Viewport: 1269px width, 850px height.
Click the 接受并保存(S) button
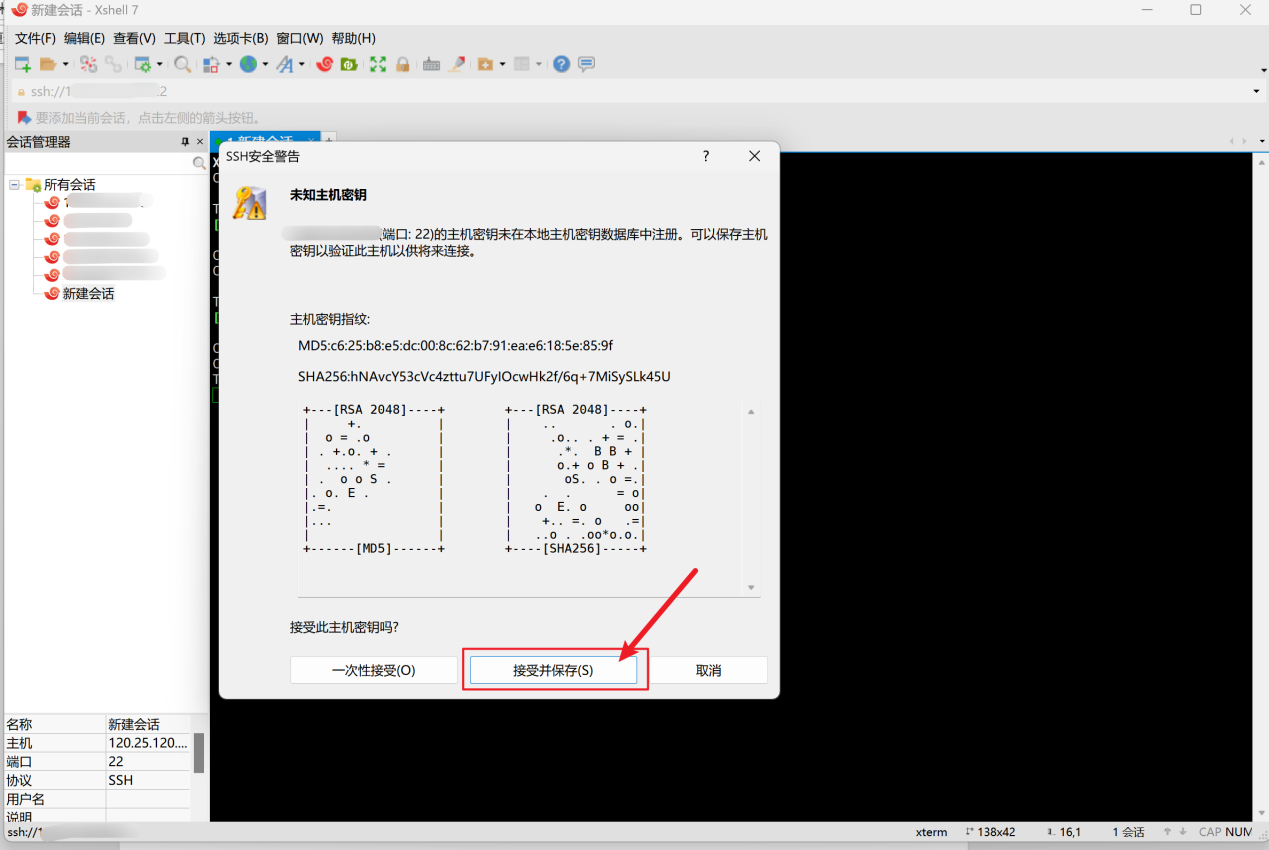pos(553,670)
